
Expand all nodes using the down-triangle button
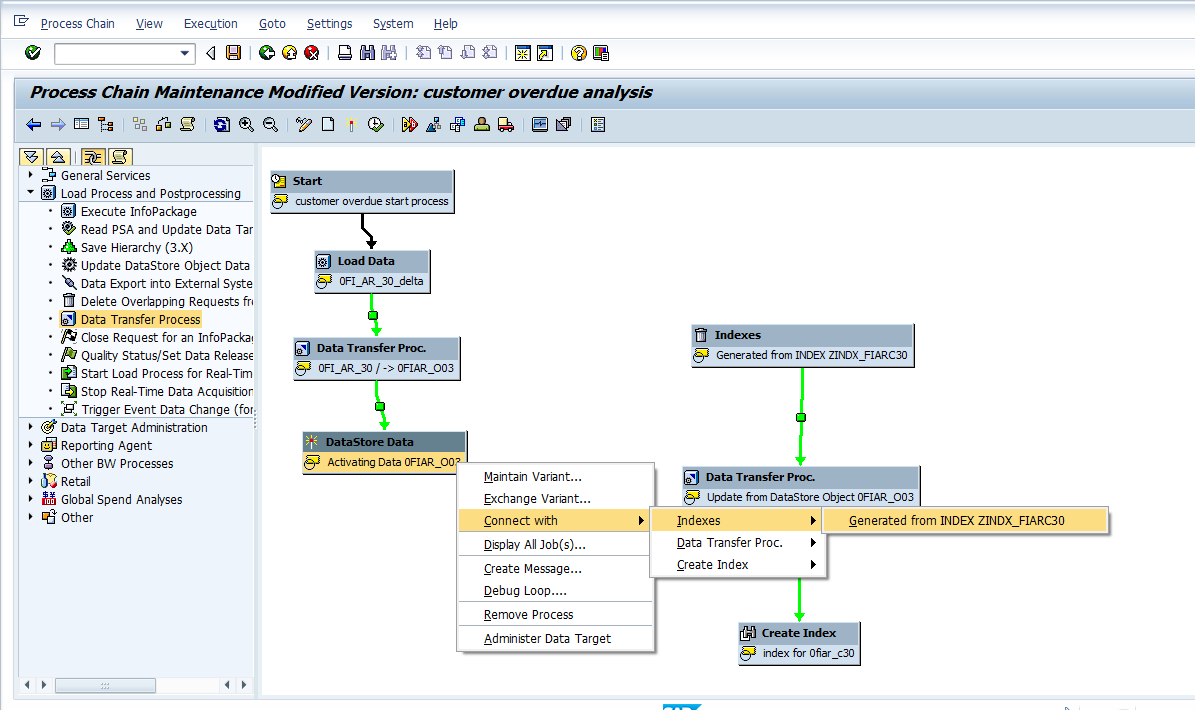coord(30,157)
